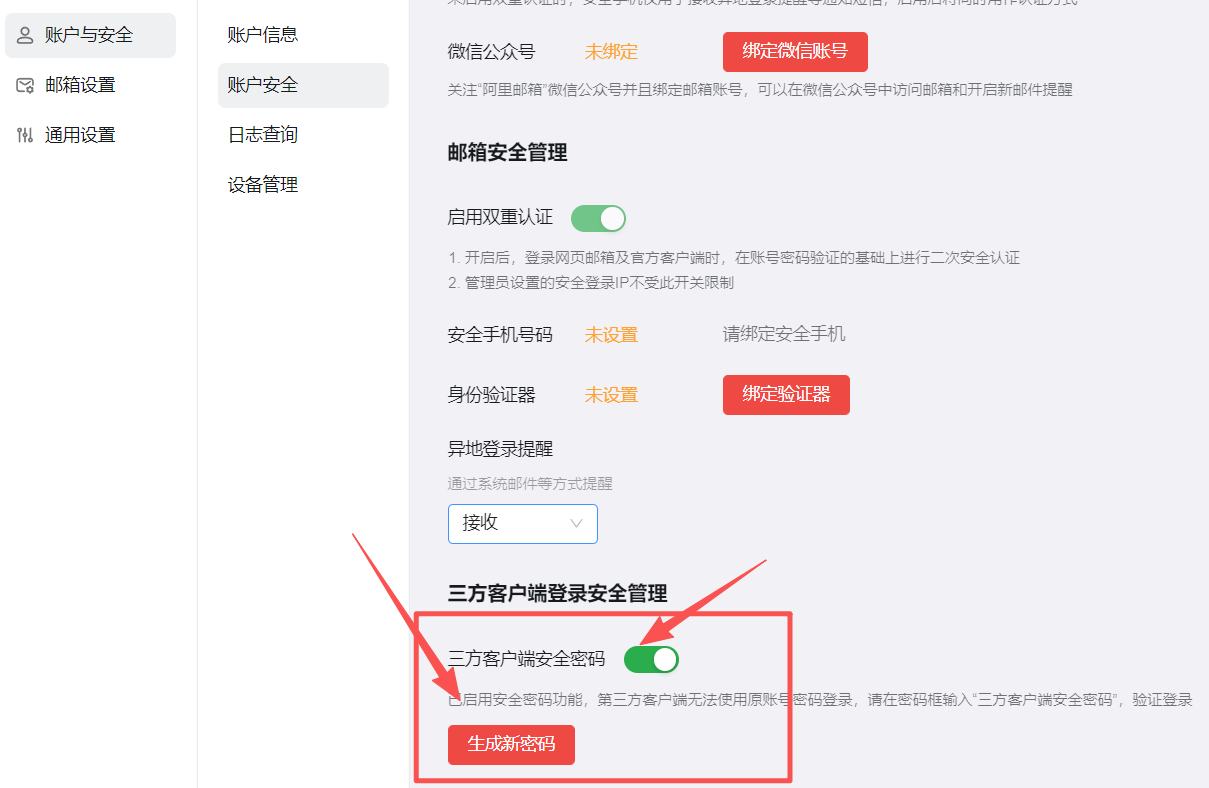Go to 邮箱设置 in the left sidebar
Viewport: 1209px width, 788px height.
(x=80, y=85)
